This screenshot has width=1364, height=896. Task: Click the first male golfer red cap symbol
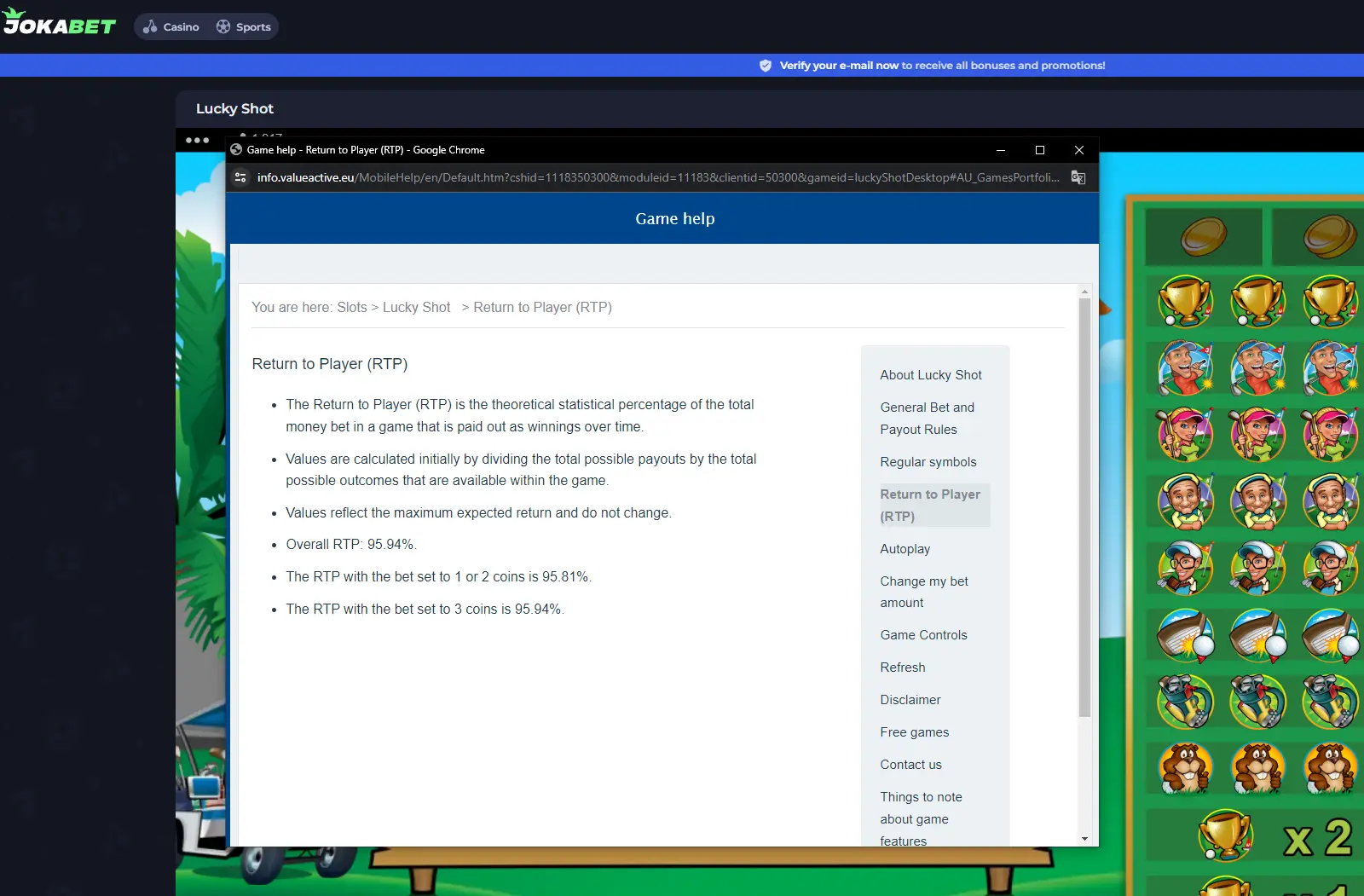pyautogui.click(x=1185, y=368)
